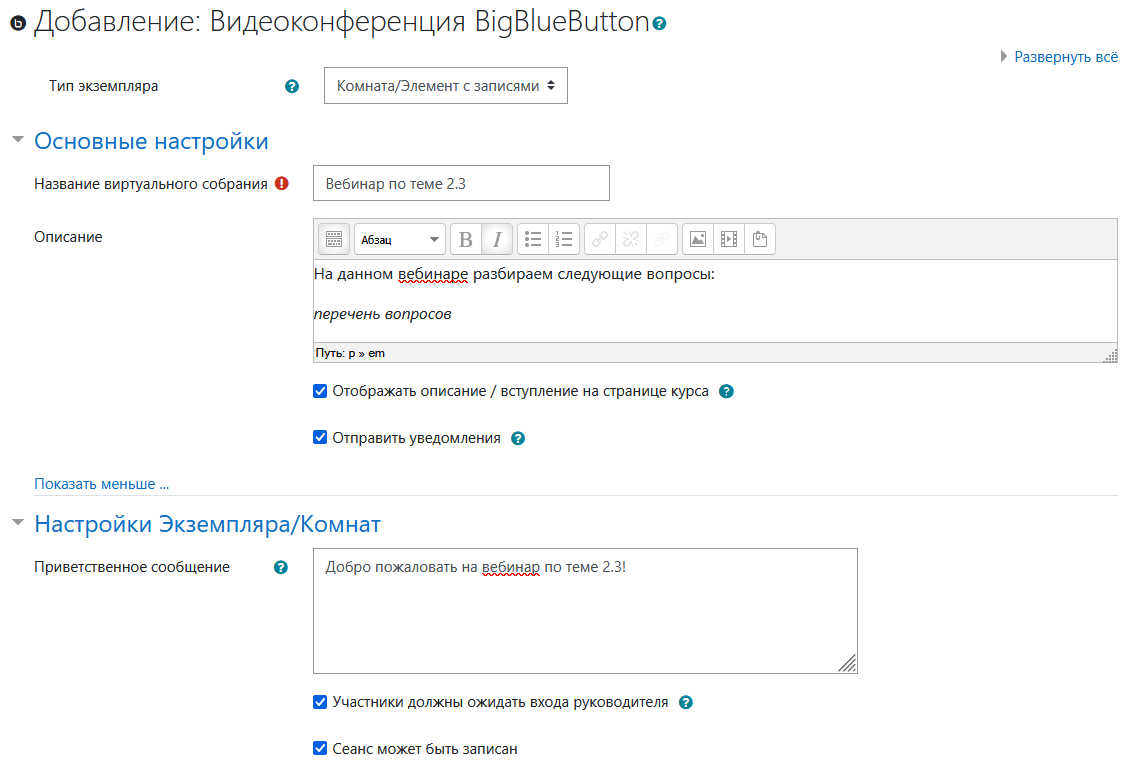Uncheck Отображать описание на странице курса
1126x761 pixels.
point(320,391)
